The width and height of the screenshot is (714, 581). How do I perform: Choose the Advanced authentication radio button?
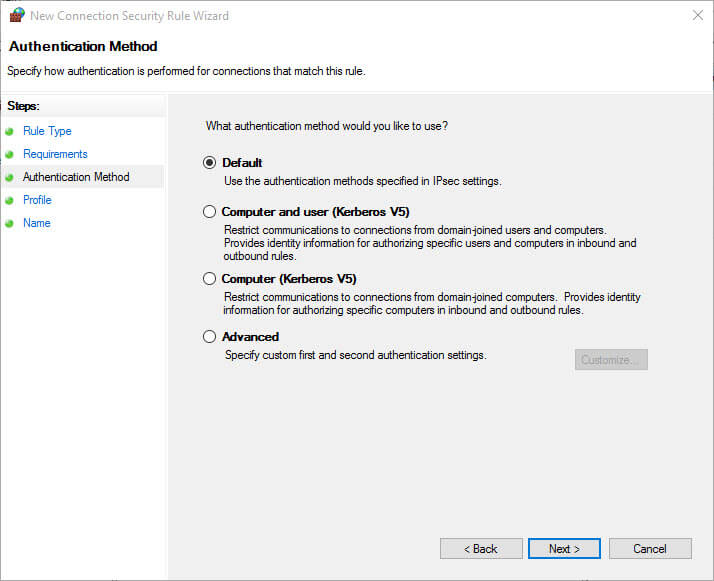point(209,336)
